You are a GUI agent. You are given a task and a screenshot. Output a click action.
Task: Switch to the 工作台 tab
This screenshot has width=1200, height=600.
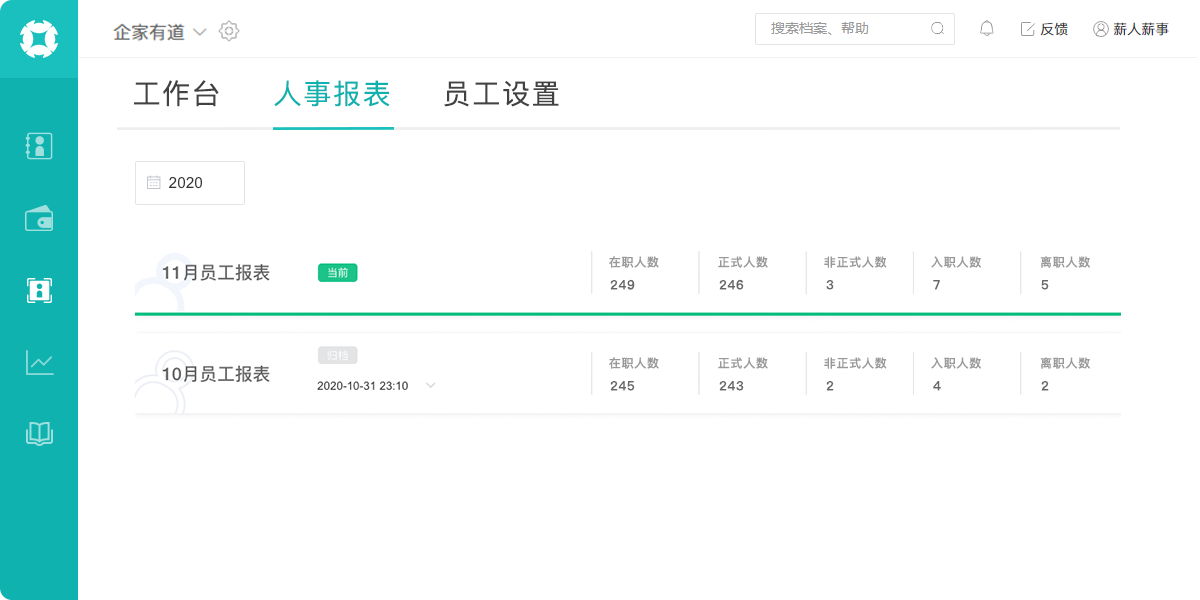point(176,94)
